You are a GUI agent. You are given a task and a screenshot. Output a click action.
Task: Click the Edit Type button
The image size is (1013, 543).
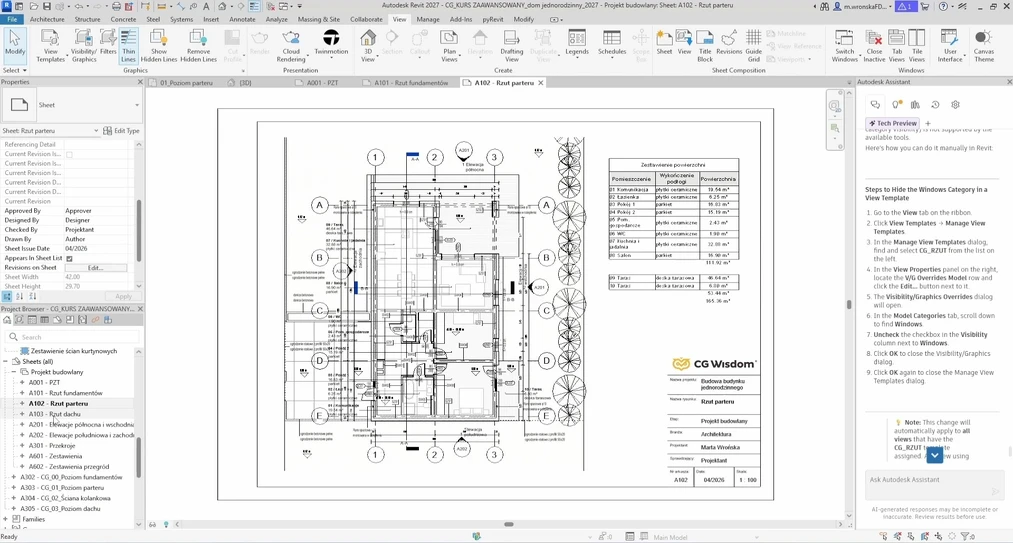(x=121, y=131)
